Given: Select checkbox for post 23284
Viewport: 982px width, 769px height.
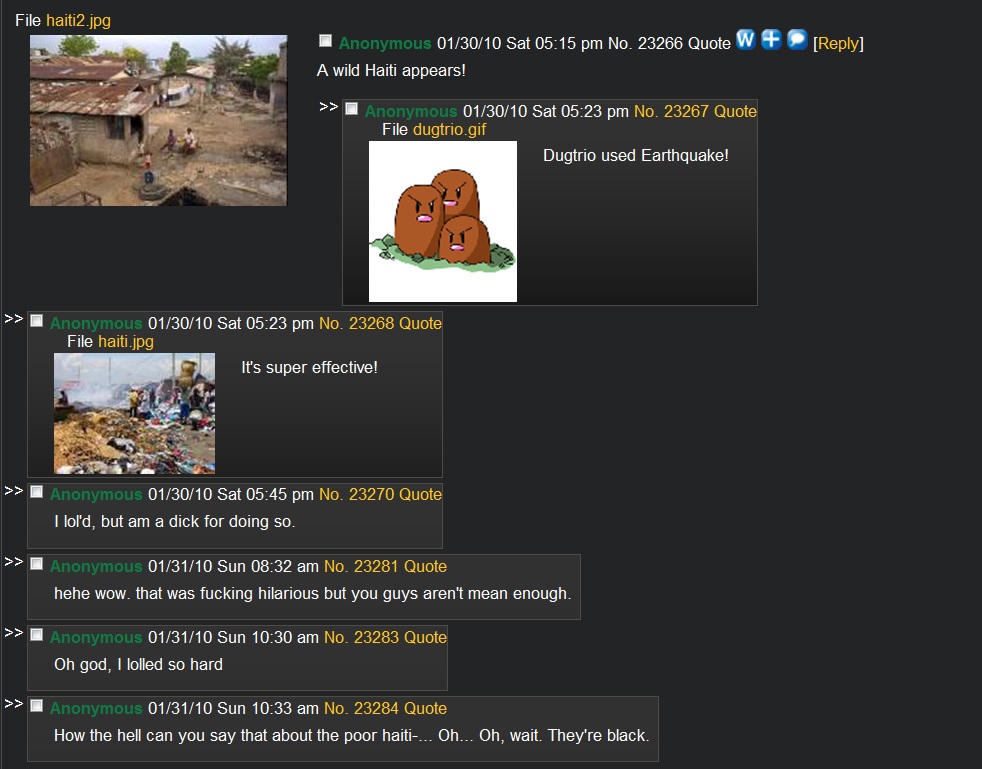Looking at the screenshot, I should (x=36, y=706).
